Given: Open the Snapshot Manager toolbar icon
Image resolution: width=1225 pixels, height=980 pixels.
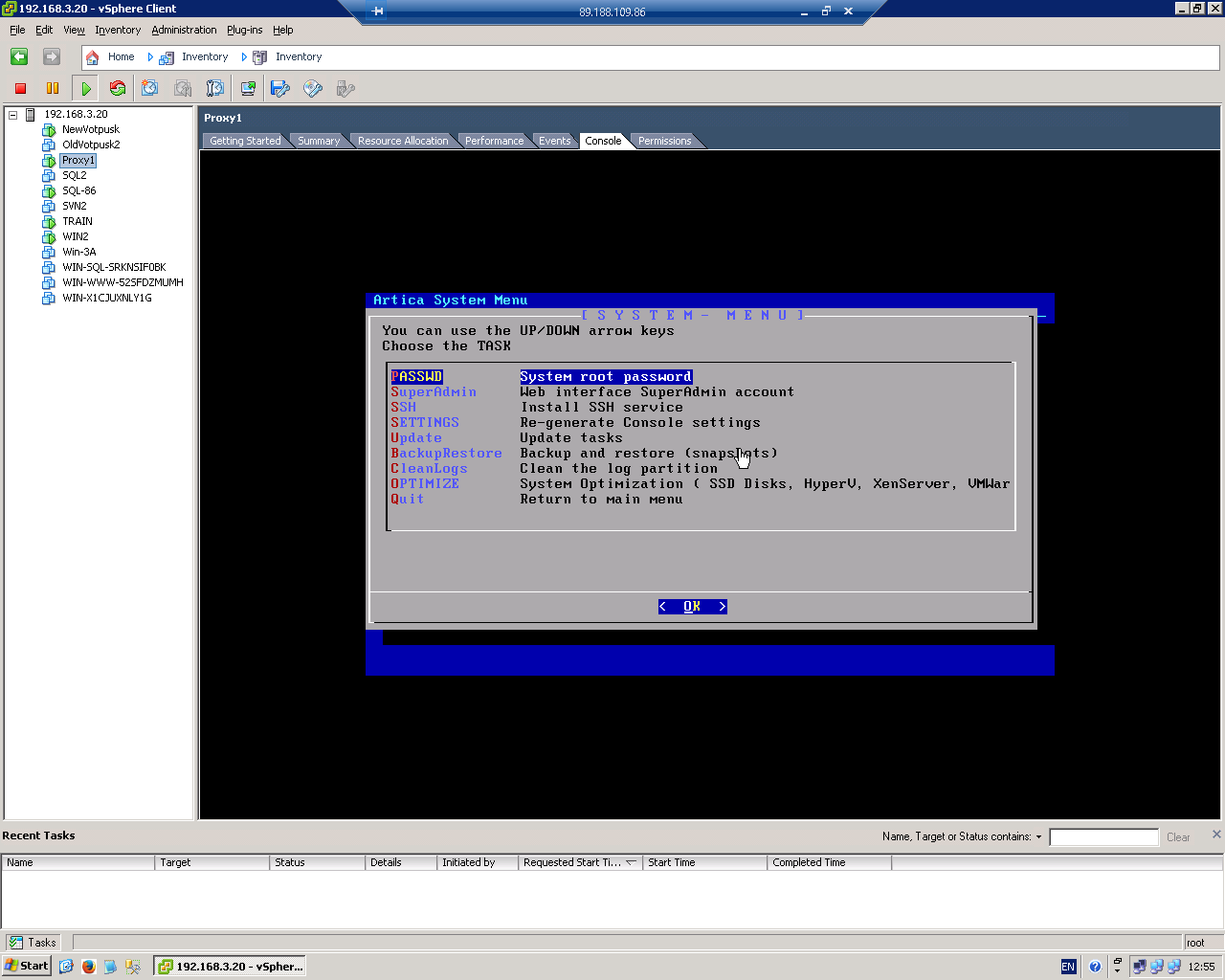Looking at the screenshot, I should [x=215, y=89].
